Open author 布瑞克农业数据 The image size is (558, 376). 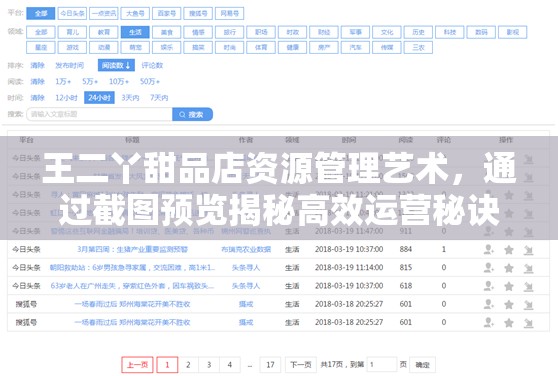click(246, 250)
